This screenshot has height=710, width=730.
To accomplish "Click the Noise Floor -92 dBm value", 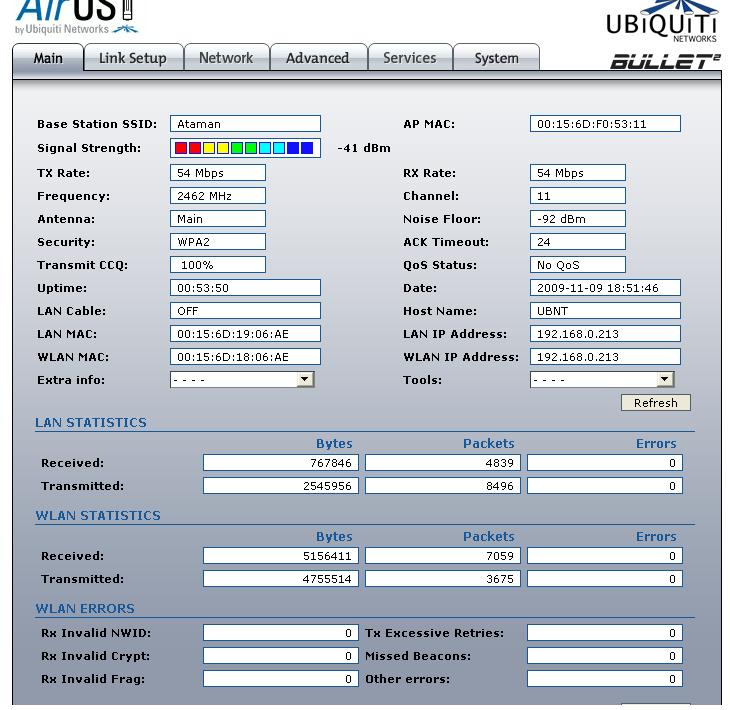I will pyautogui.click(x=578, y=219).
